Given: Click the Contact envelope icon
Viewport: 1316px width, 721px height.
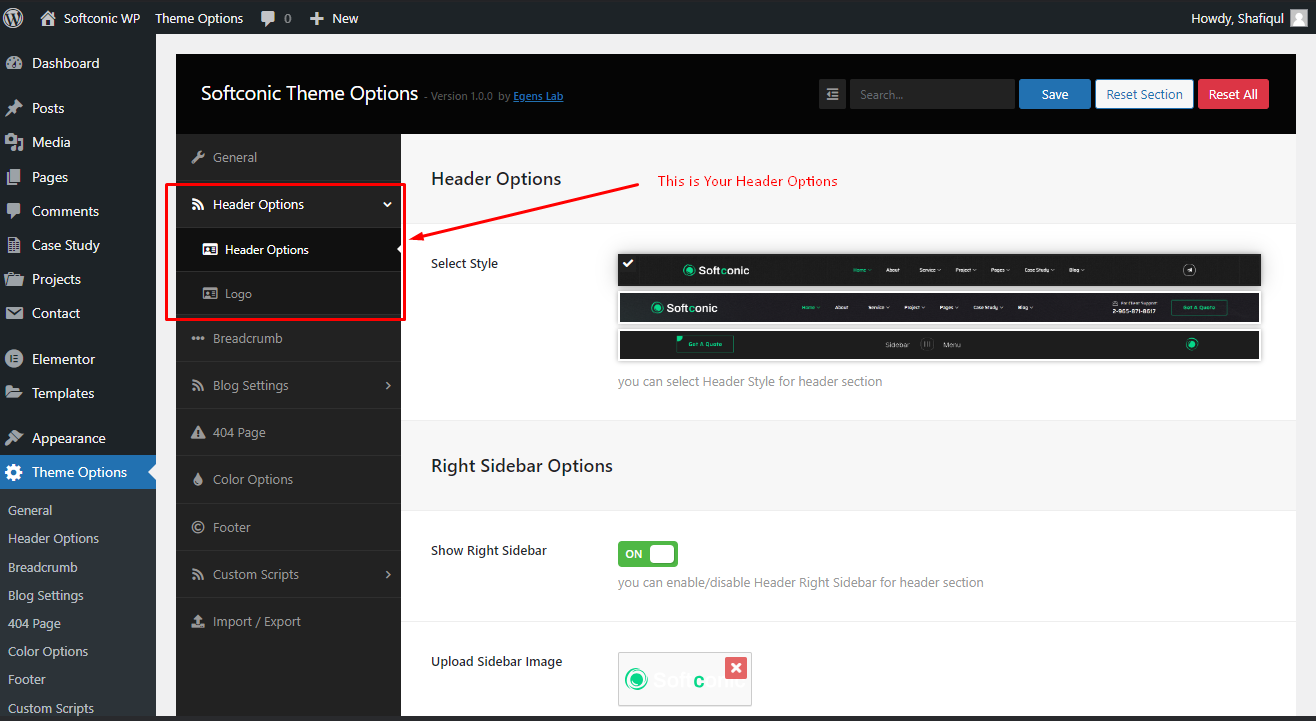Looking at the screenshot, I should [14, 313].
